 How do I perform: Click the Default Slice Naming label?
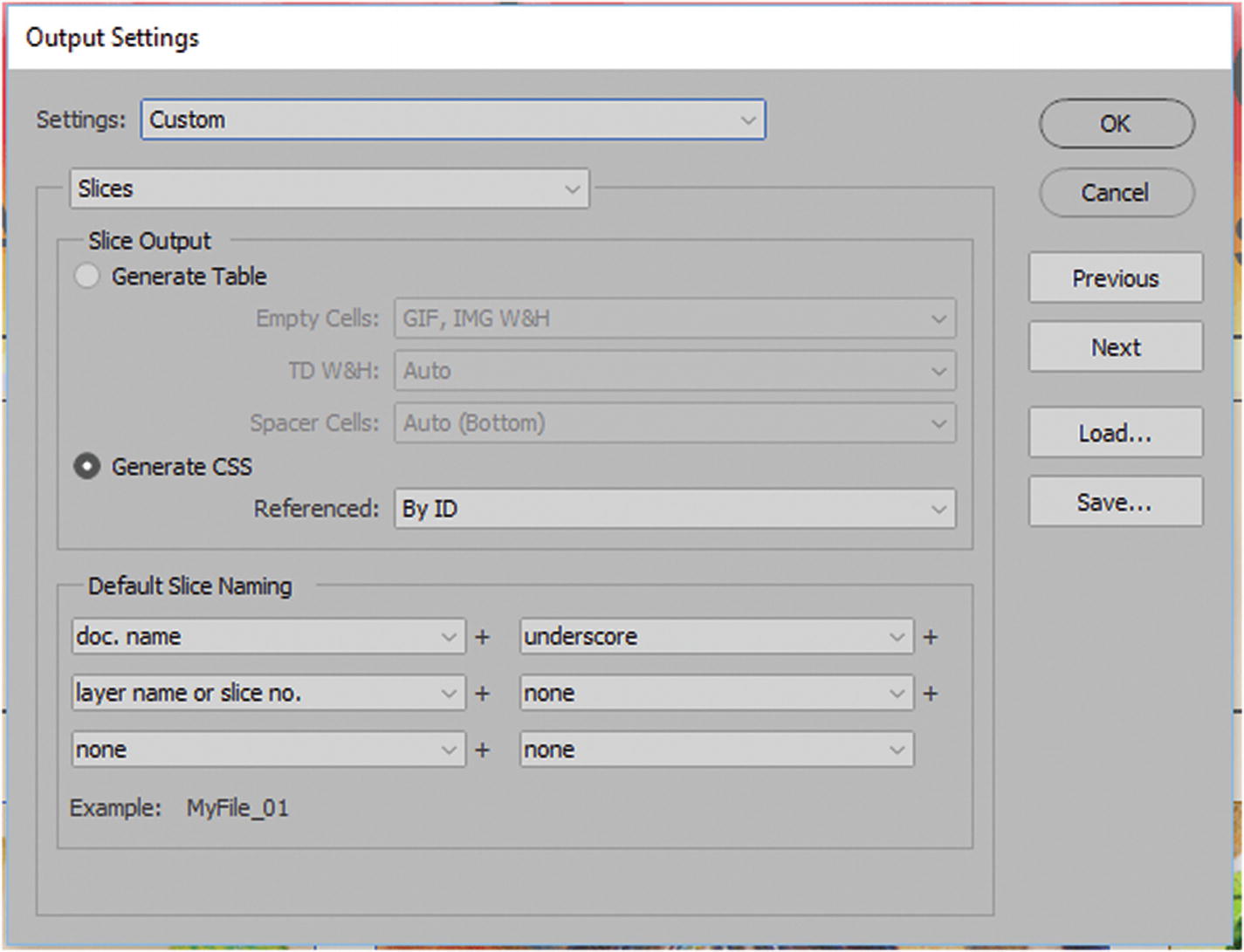(190, 586)
